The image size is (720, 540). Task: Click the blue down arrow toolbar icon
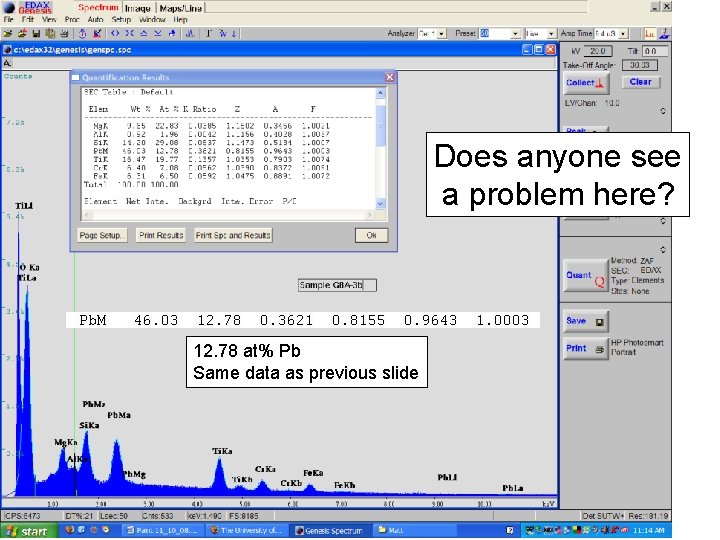point(234,34)
